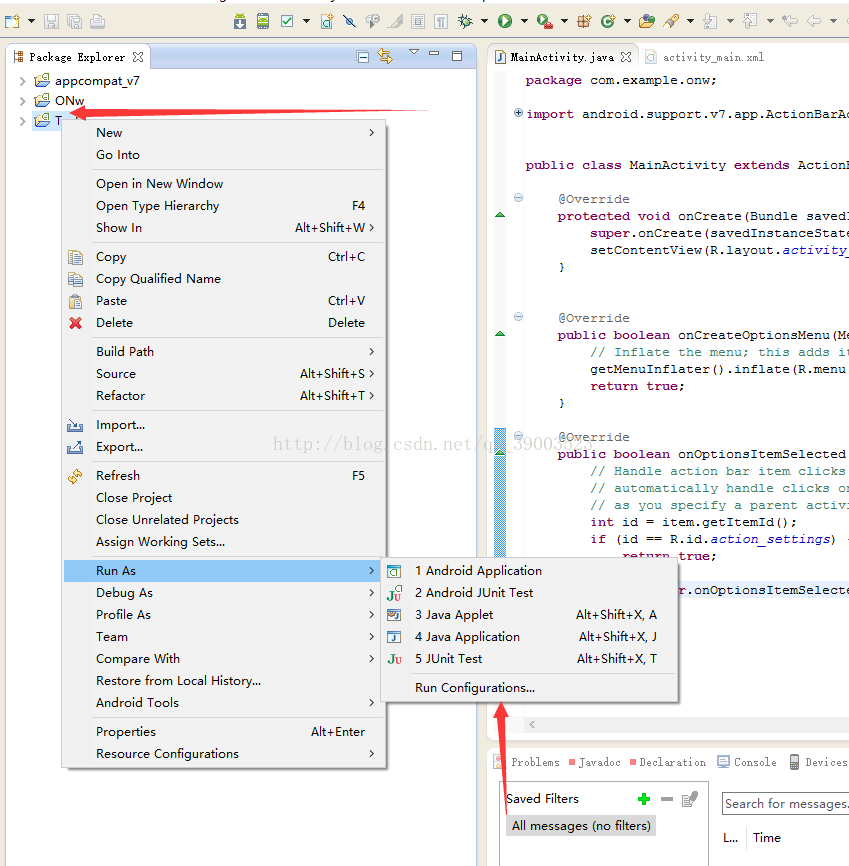Run Android Lint check icon
The height and width of the screenshot is (866, 849).
pyautogui.click(x=287, y=22)
